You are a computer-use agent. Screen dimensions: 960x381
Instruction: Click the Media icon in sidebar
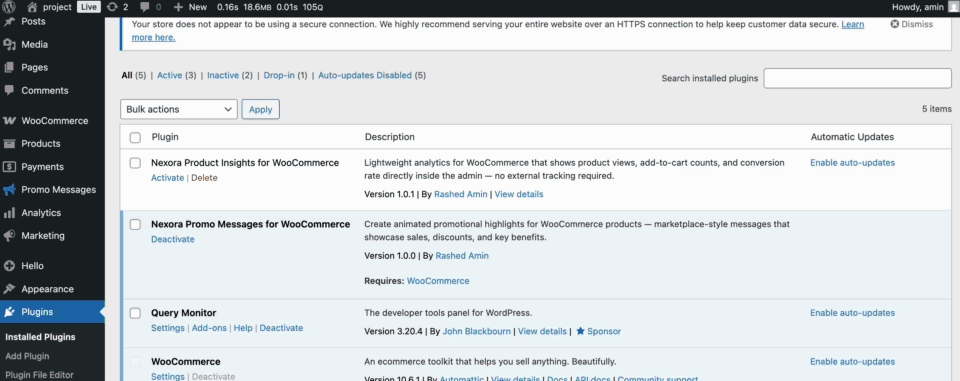click(9, 45)
